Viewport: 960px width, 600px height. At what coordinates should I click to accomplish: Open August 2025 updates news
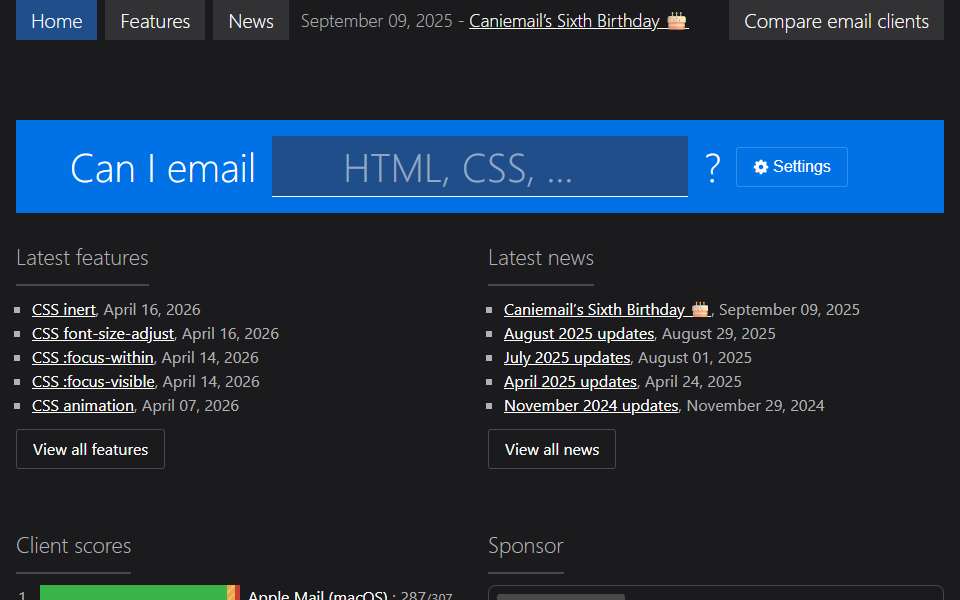click(x=579, y=334)
